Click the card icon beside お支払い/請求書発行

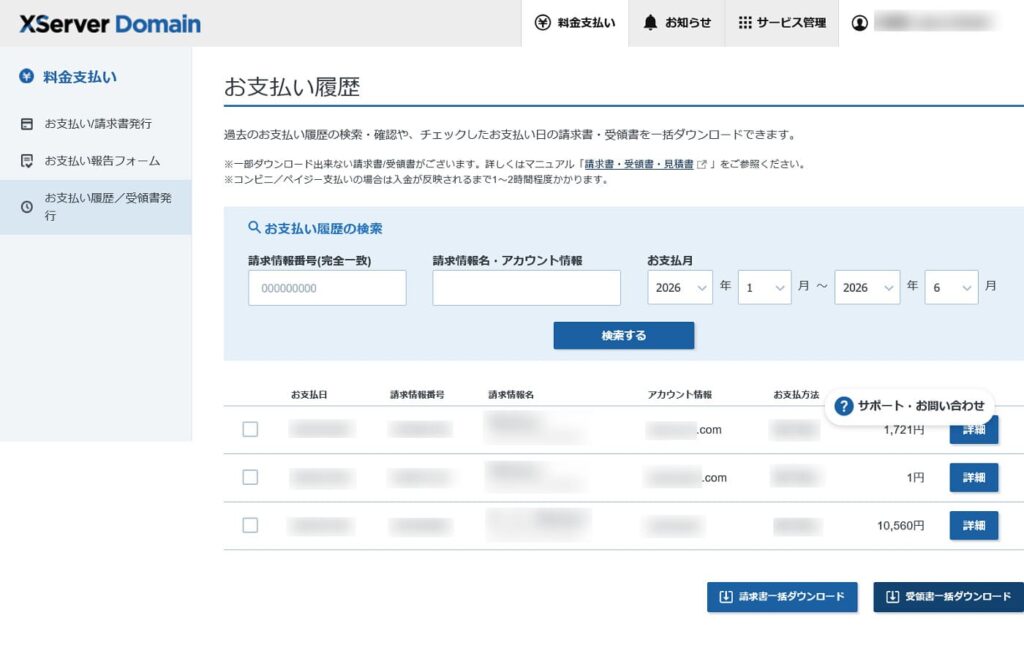point(27,124)
